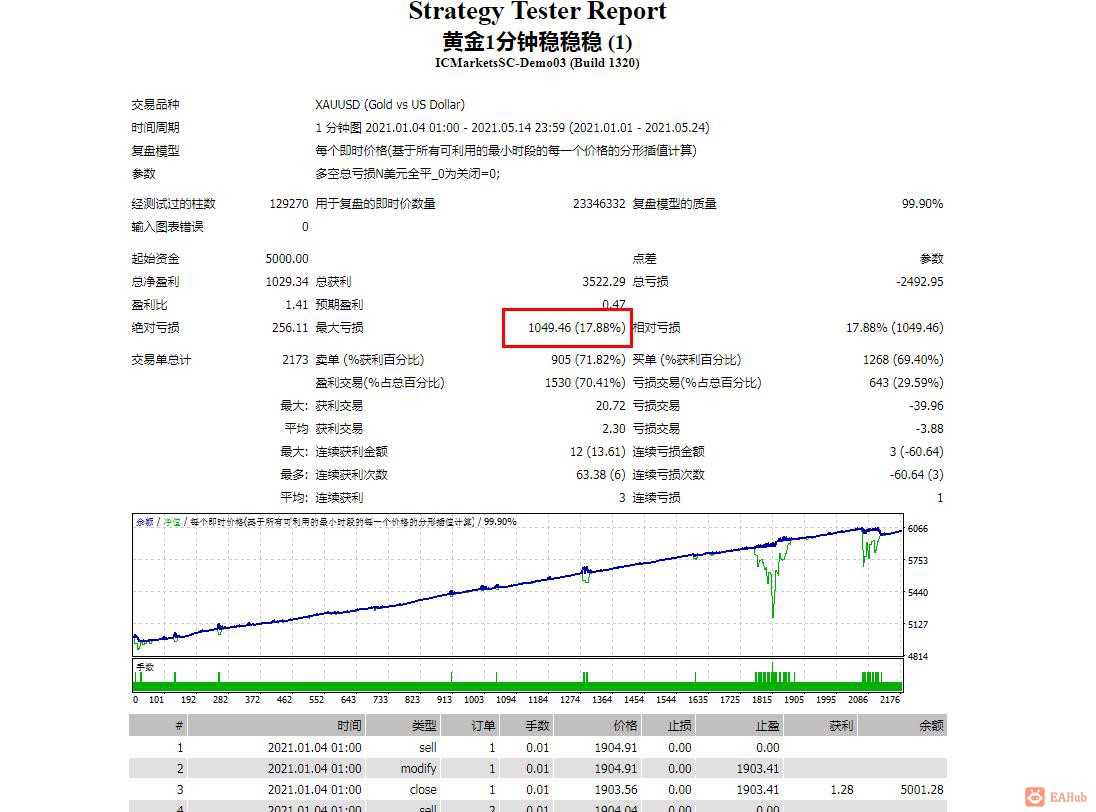1096x812 pixels.
Task: Click the absolute drawdown value 256.11
Action: (290, 328)
